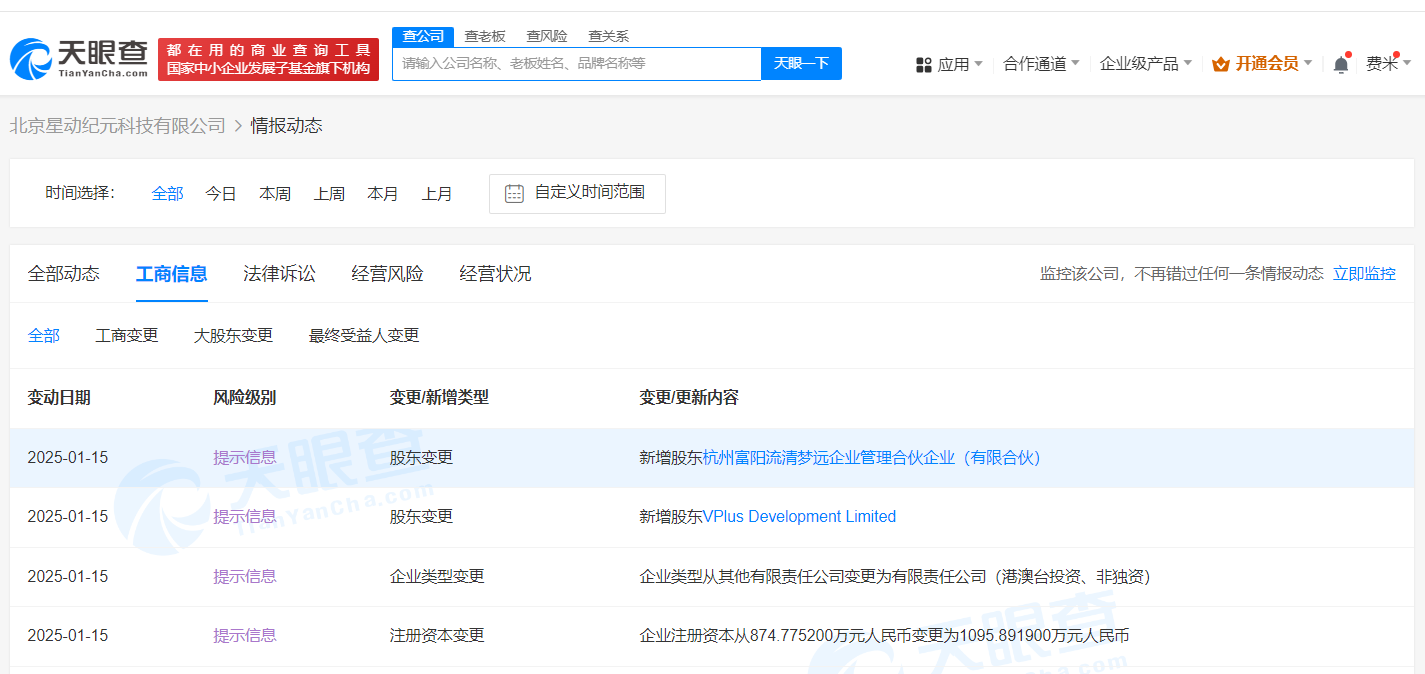
Task: Open the 开通会员 membership menu
Action: 1262,63
